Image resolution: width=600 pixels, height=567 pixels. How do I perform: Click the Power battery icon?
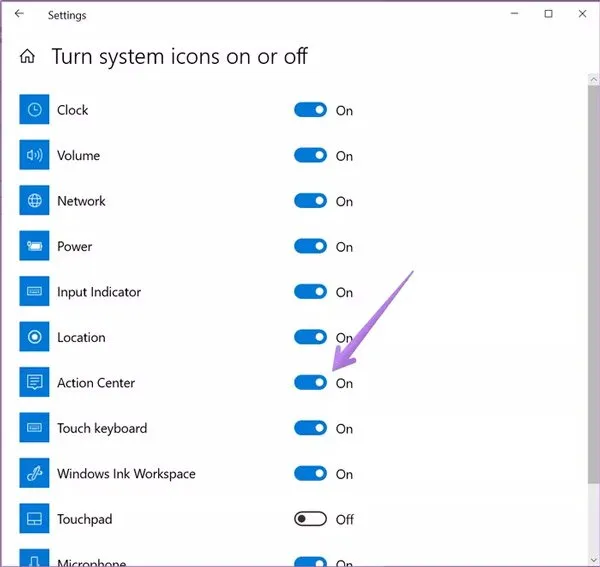pos(35,247)
